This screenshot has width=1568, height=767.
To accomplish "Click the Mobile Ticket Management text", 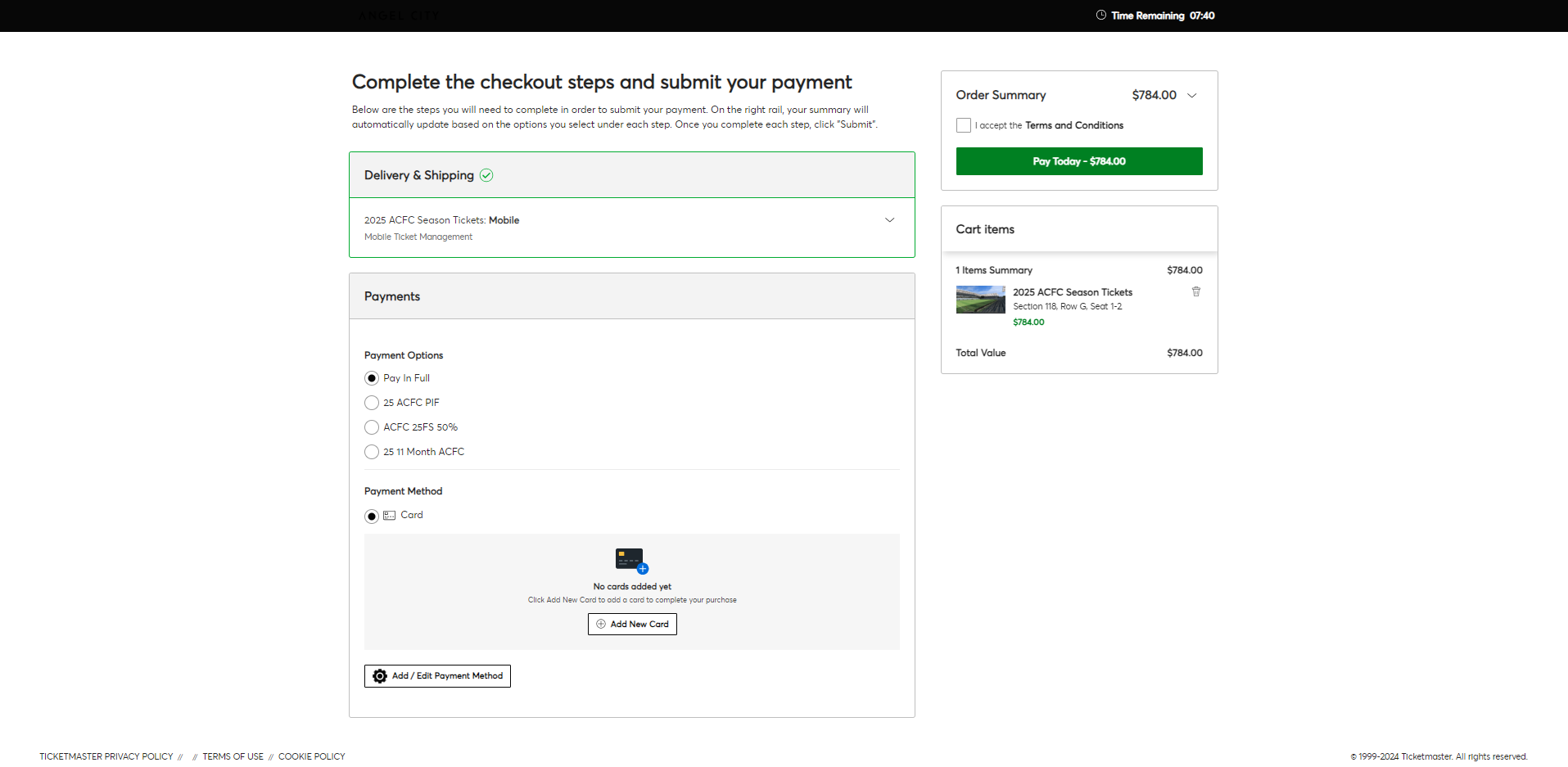I will pos(418,237).
